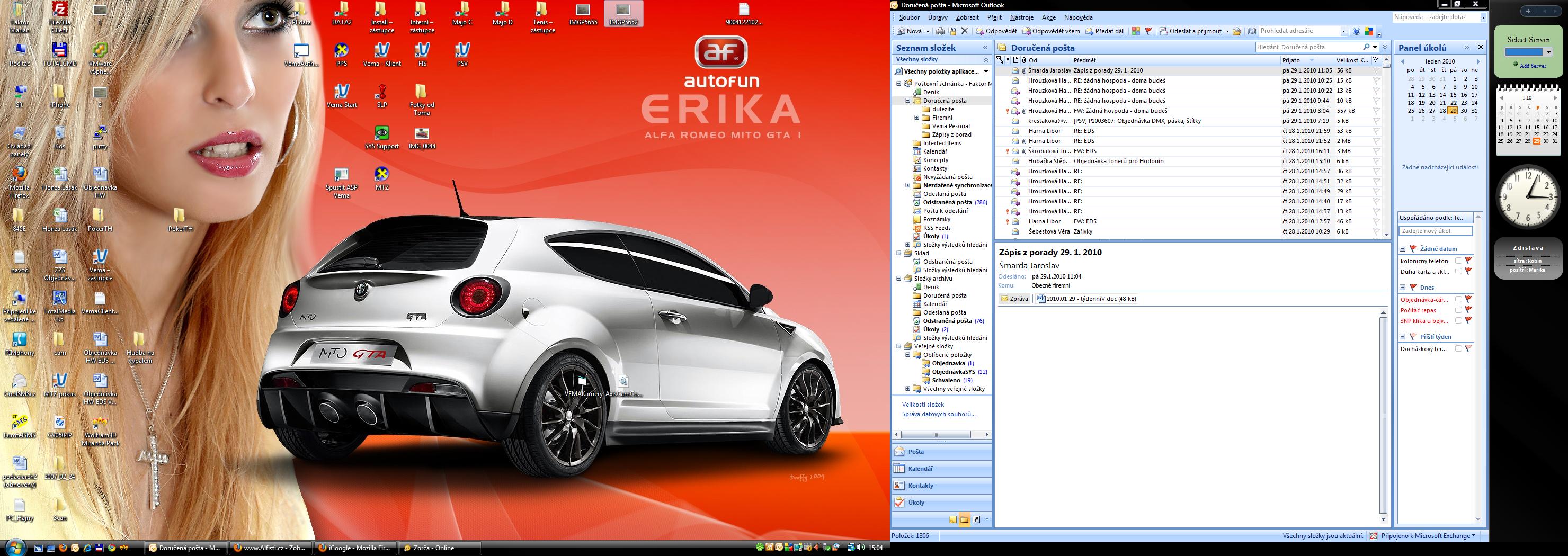This screenshot has height=556, width=1568.
Task: Launch FileZilla Client from the desktop
Action: (x=59, y=10)
